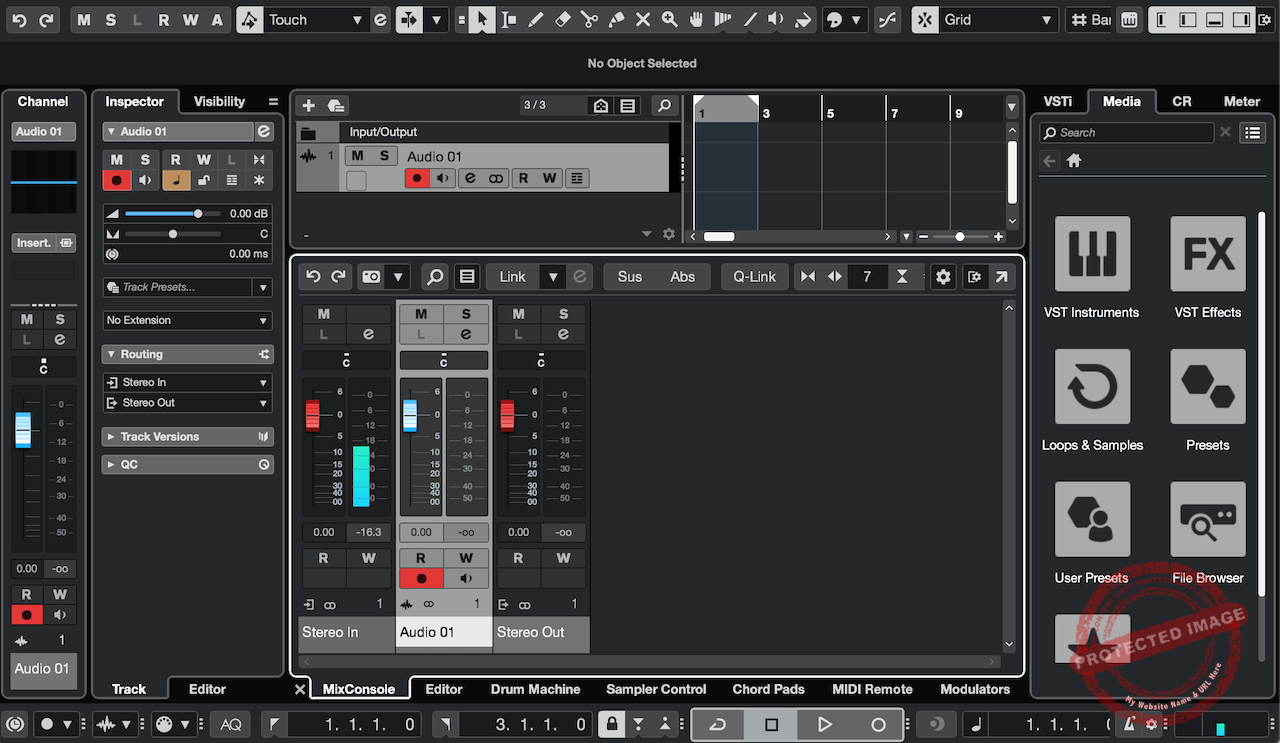
Task: Open Edit Channel Settings on Audio 01 track
Action: 471,178
